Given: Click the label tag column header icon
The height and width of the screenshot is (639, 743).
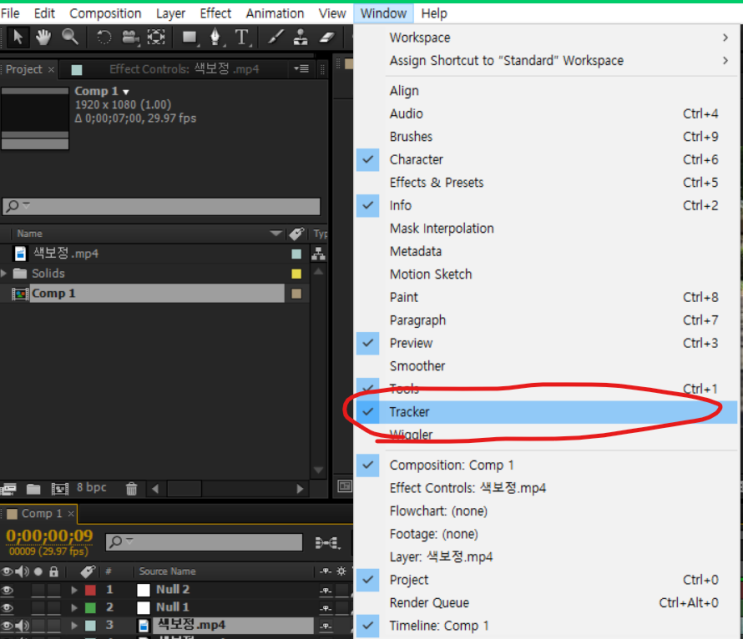Looking at the screenshot, I should (x=297, y=234).
